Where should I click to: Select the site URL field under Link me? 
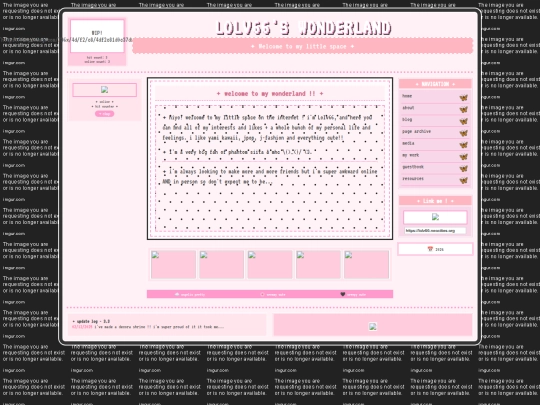pyautogui.click(x=435, y=230)
